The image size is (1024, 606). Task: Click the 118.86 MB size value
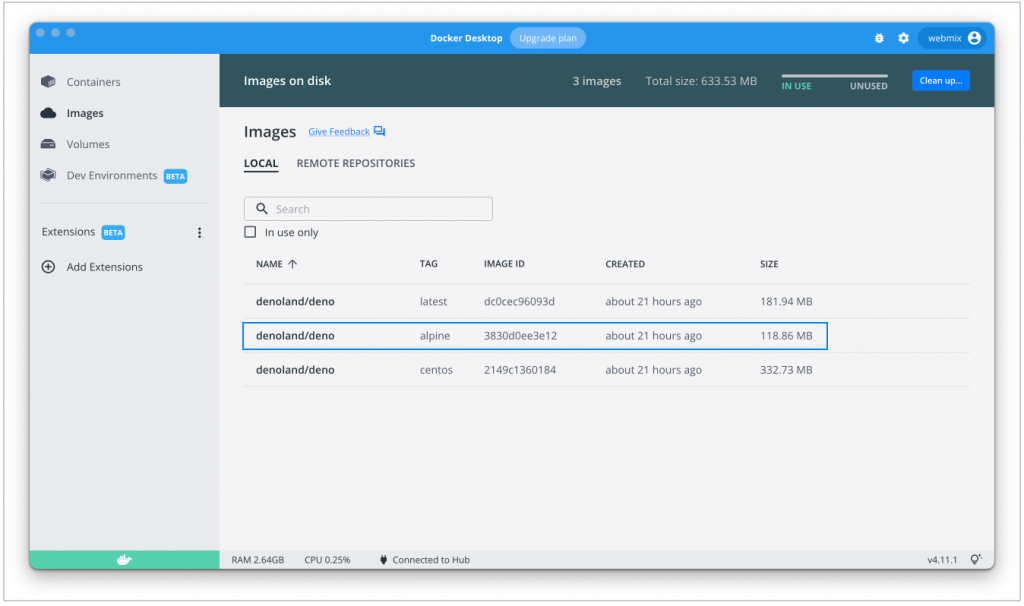(786, 336)
